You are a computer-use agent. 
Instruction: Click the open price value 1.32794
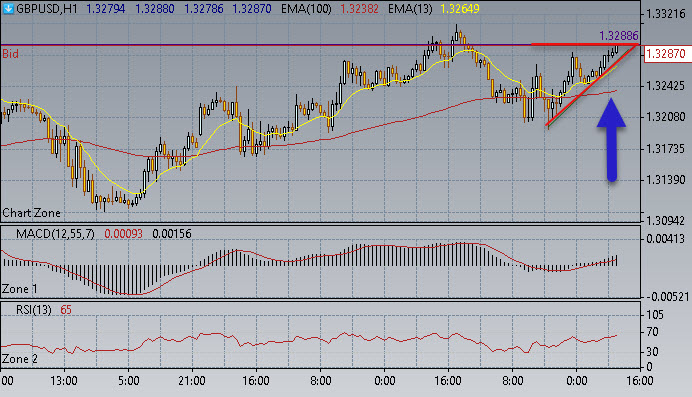click(105, 9)
